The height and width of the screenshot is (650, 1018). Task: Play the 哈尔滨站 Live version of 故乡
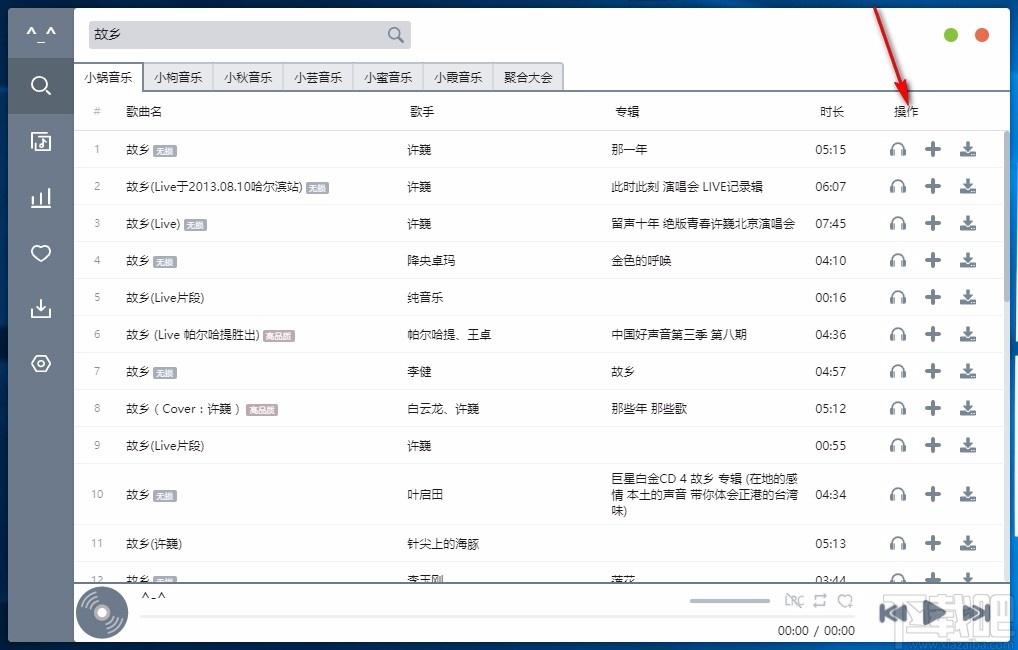coord(898,186)
